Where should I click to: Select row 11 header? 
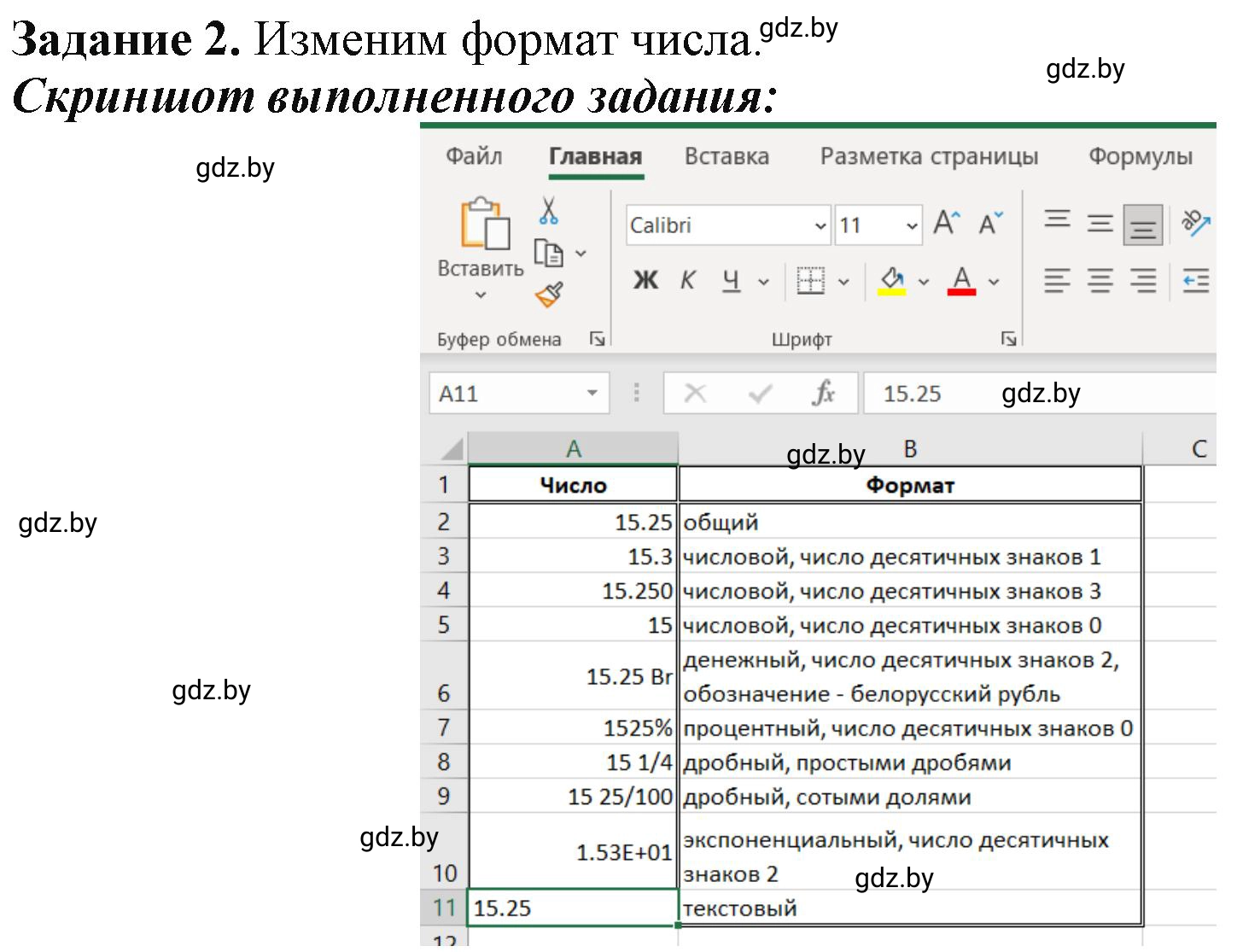point(444,907)
